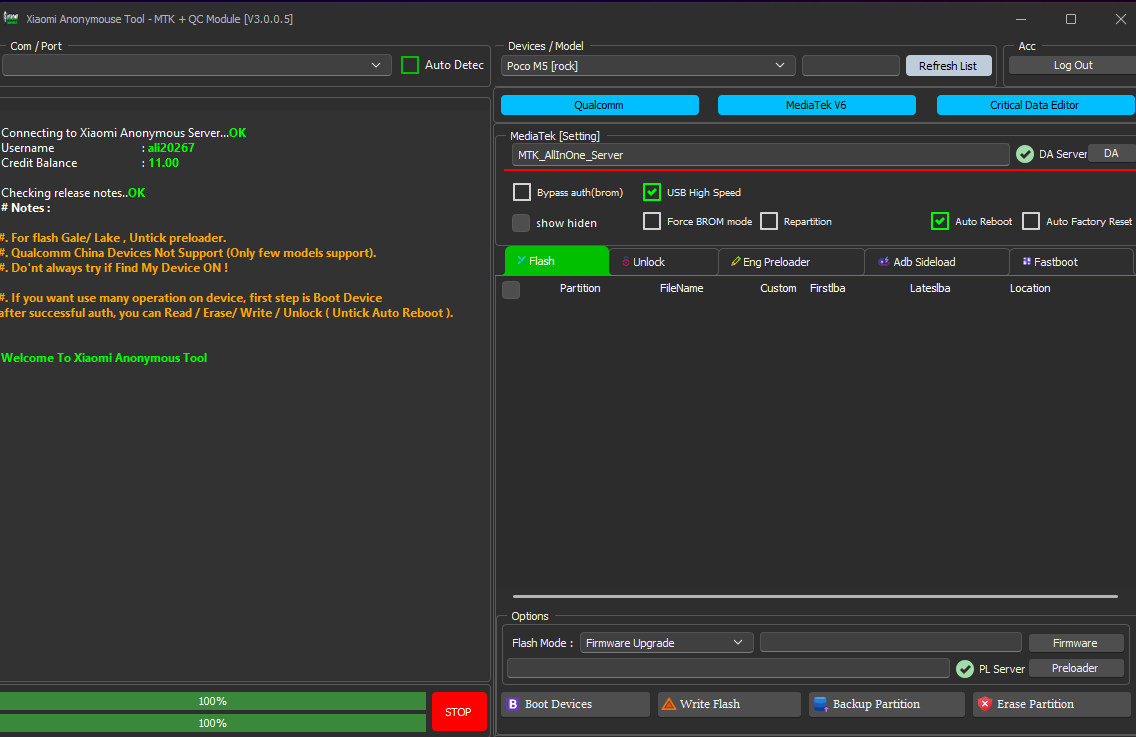Click the pencil icon on Eng Preloader tab

coord(735,262)
